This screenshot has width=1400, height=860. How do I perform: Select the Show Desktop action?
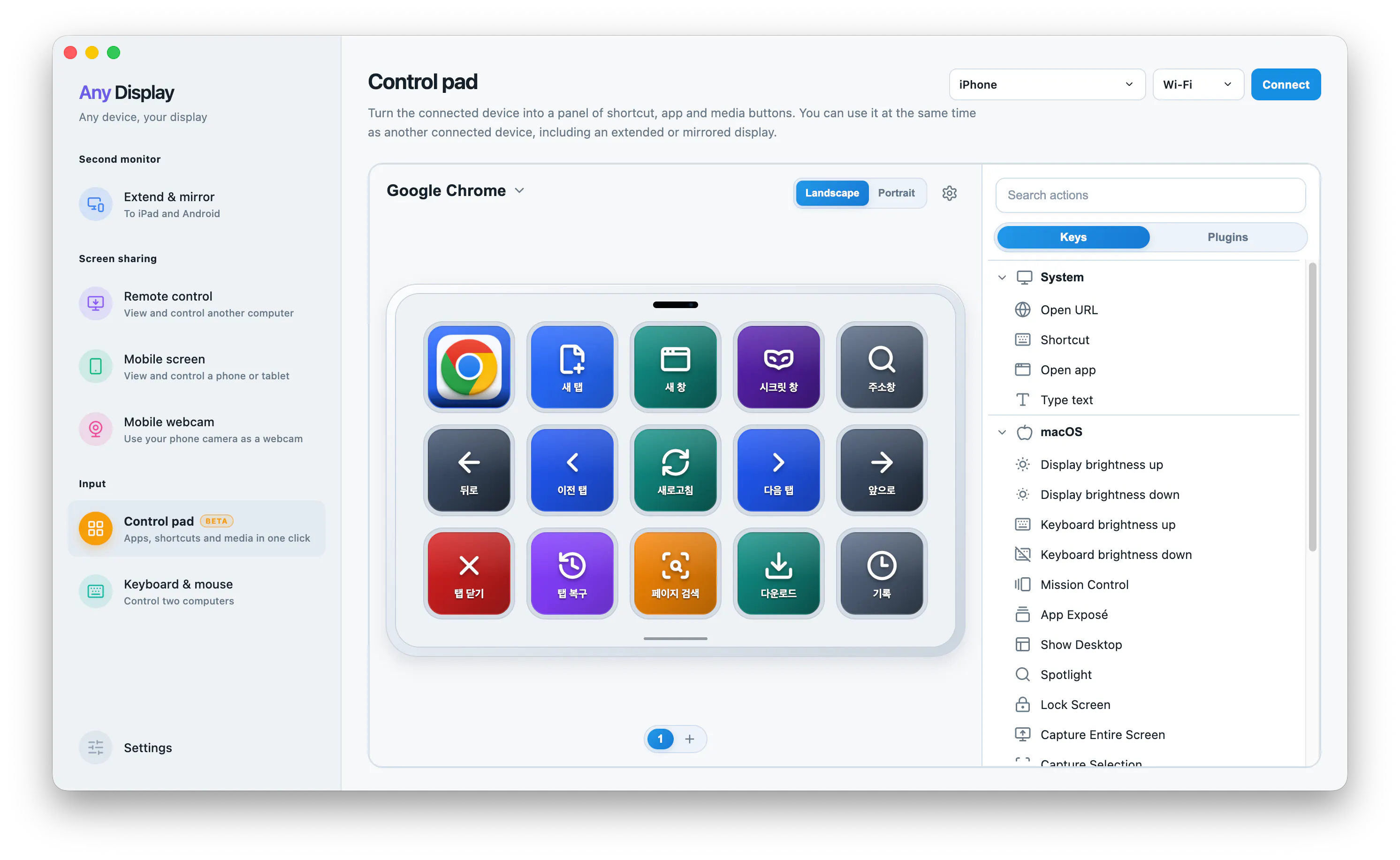click(x=1144, y=644)
